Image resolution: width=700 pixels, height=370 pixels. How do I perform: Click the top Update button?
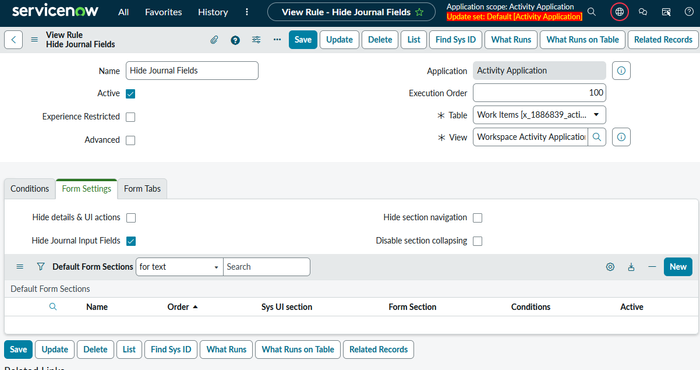tap(339, 40)
